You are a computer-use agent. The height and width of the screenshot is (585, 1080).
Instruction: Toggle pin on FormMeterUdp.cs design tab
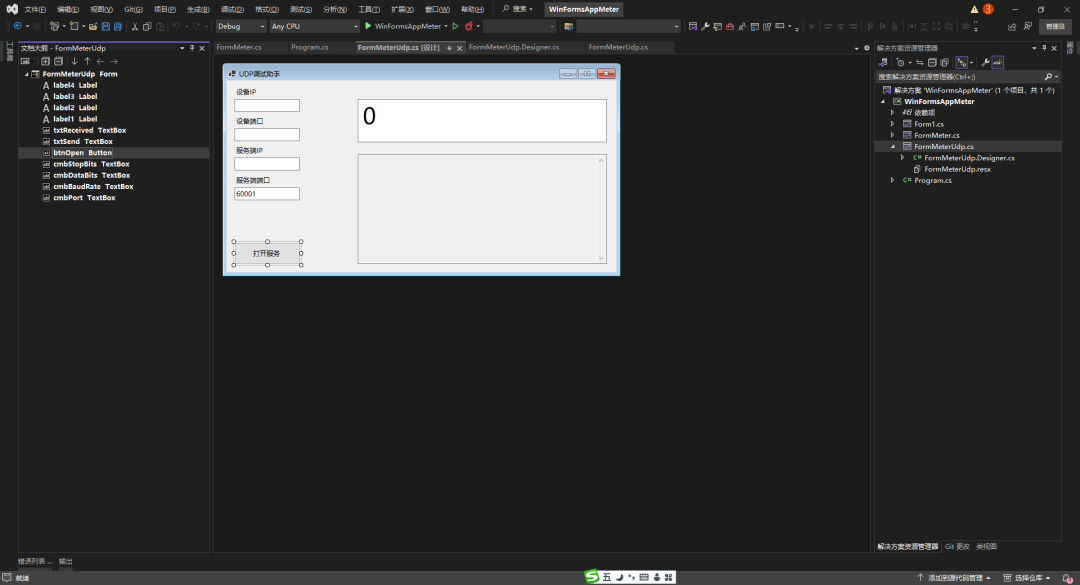[x=449, y=47]
